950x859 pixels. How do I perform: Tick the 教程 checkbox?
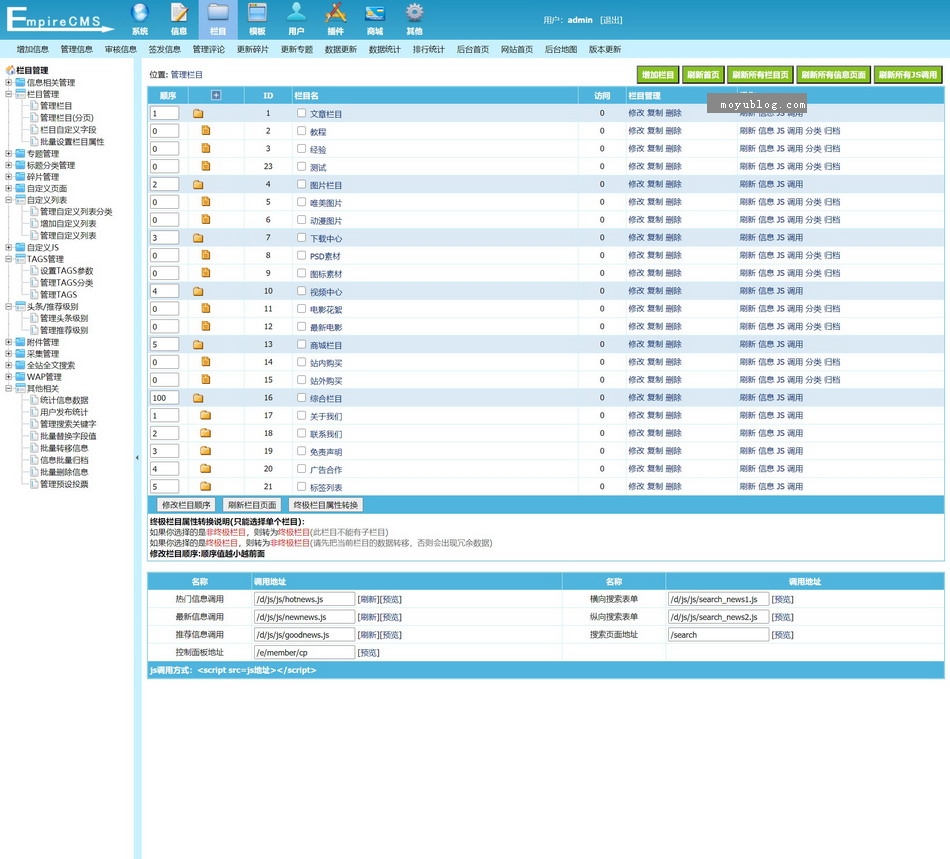click(x=302, y=131)
